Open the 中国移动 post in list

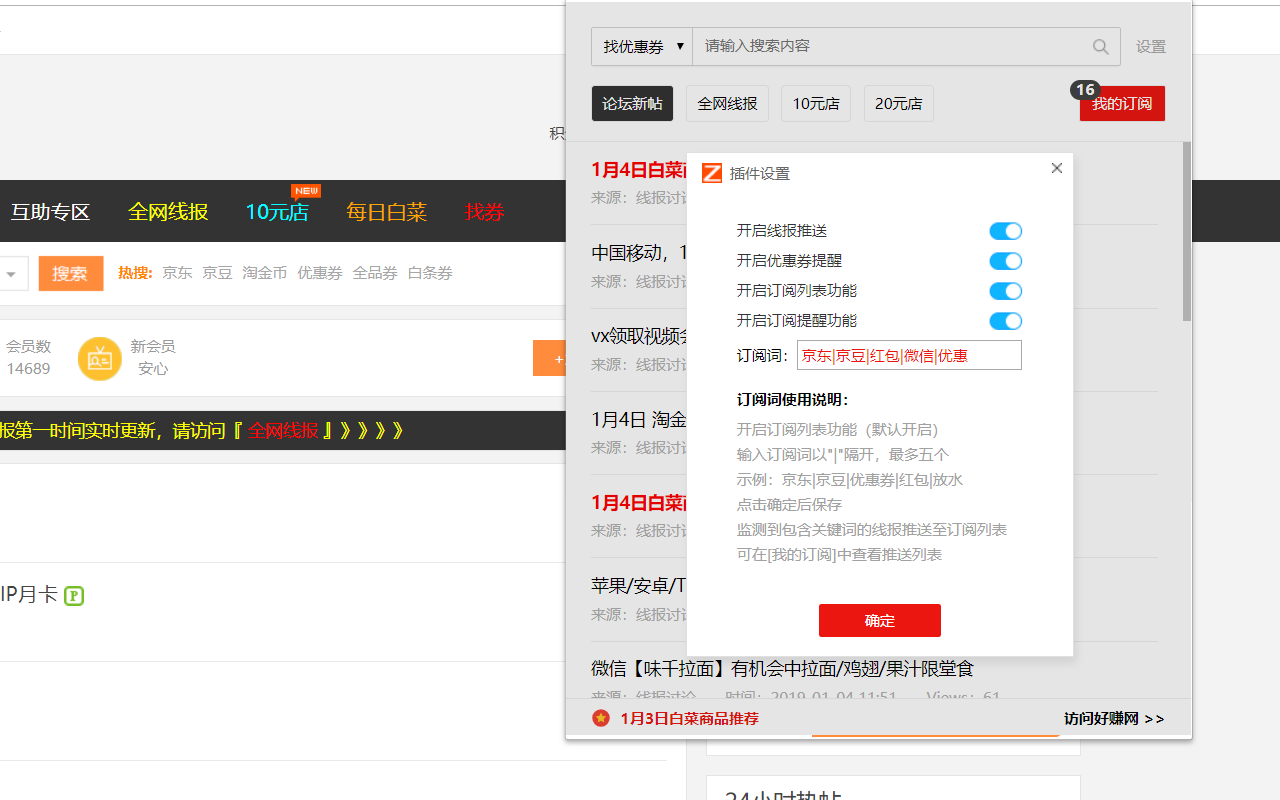tap(639, 252)
